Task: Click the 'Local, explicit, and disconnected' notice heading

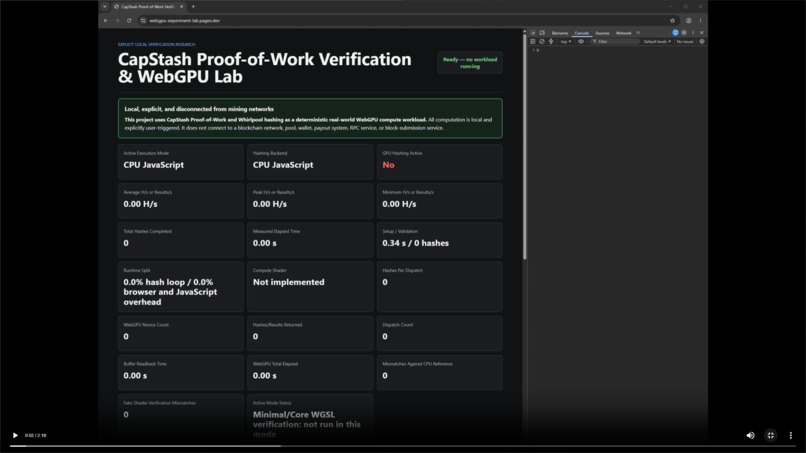Action: [199, 109]
